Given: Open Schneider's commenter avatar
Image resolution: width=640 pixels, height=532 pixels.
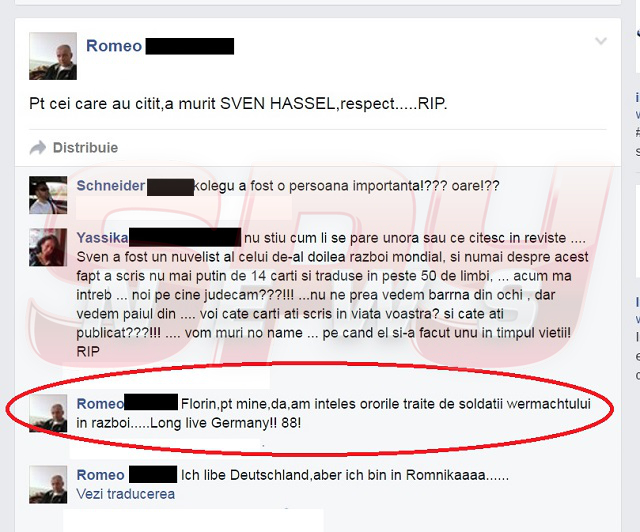Looking at the screenshot, I should (48, 195).
